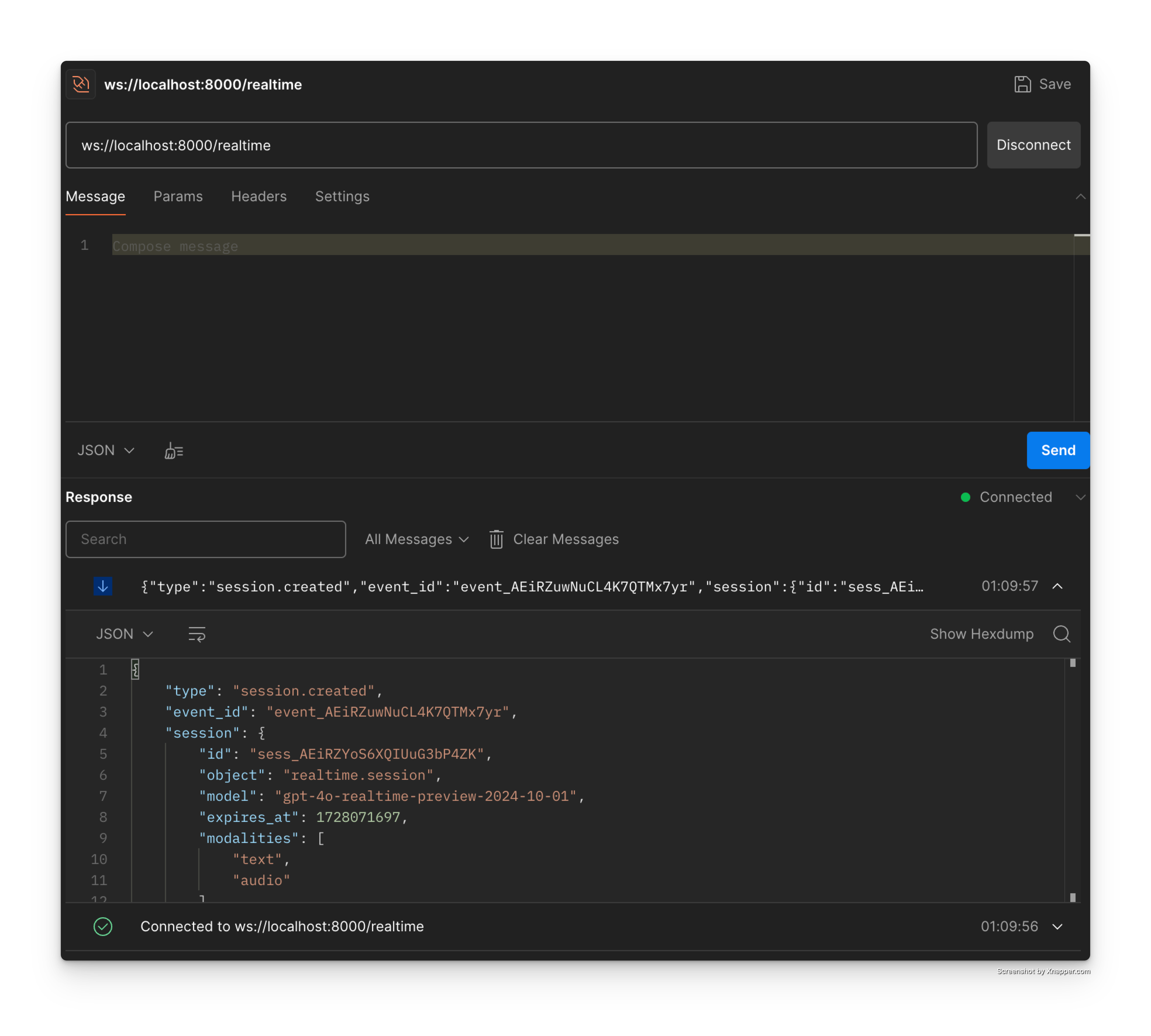Image resolution: width=1151 pixels, height=1036 pixels.
Task: Click the incoming message blue arrow icon
Action: pos(103,586)
